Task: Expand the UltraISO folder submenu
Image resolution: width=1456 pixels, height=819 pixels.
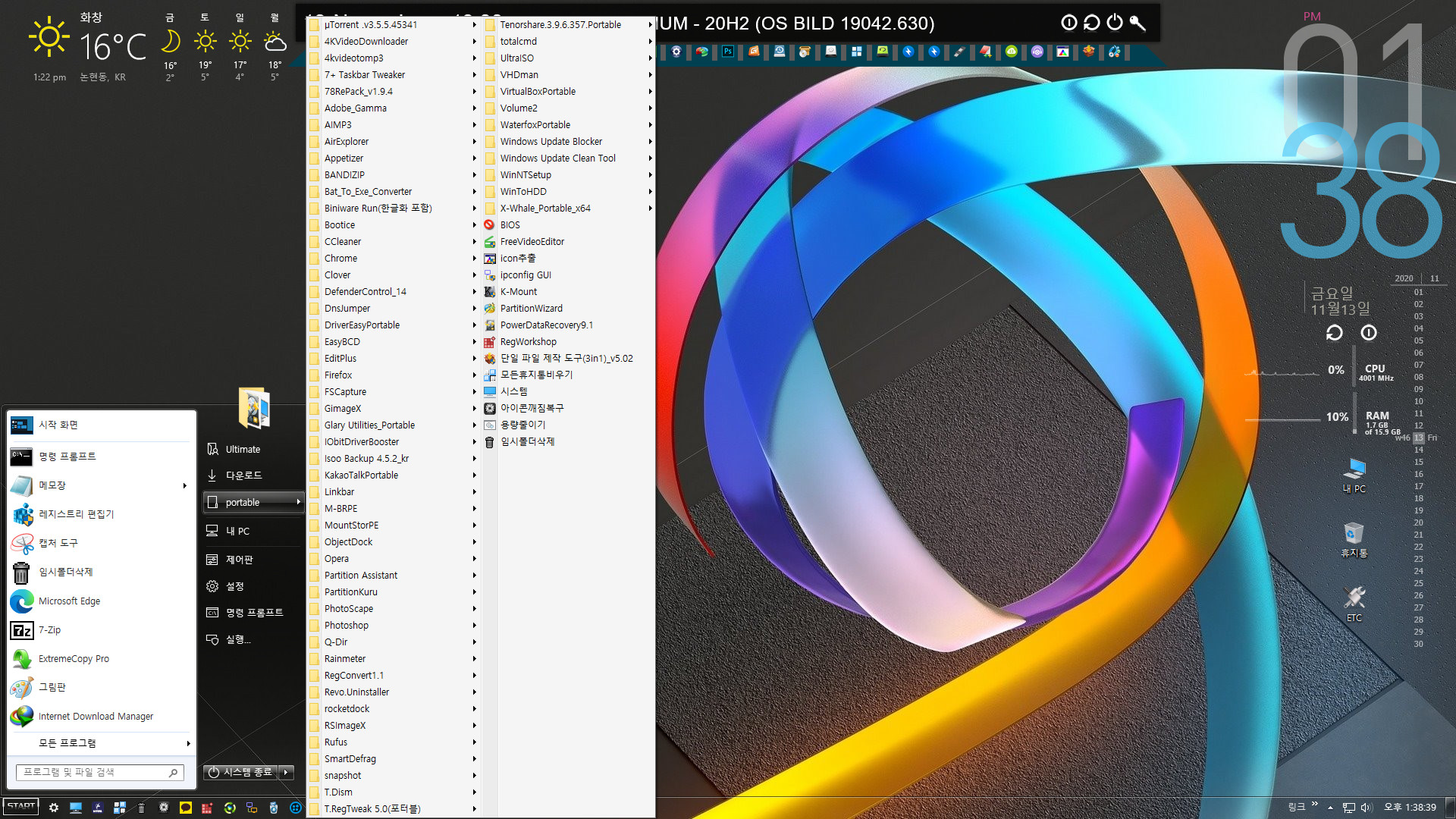Action: point(567,58)
